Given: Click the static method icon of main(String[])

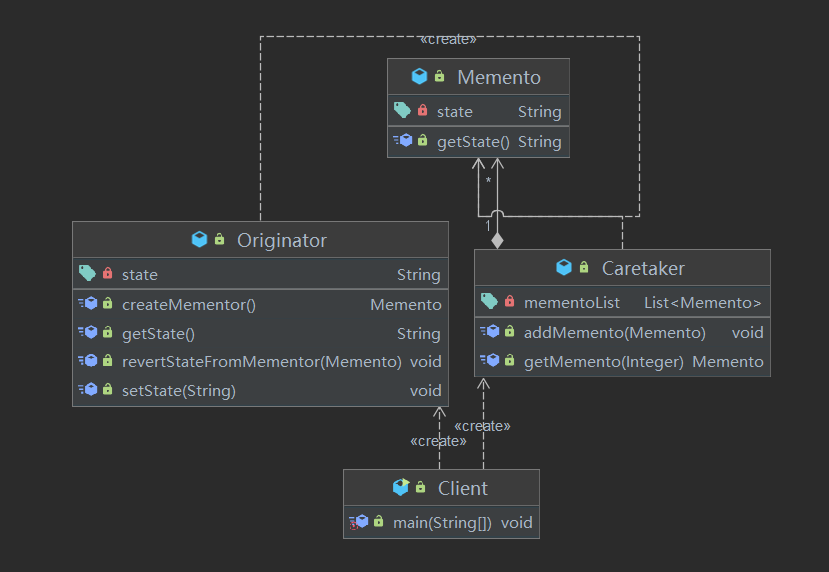Looking at the screenshot, I should click(x=358, y=522).
